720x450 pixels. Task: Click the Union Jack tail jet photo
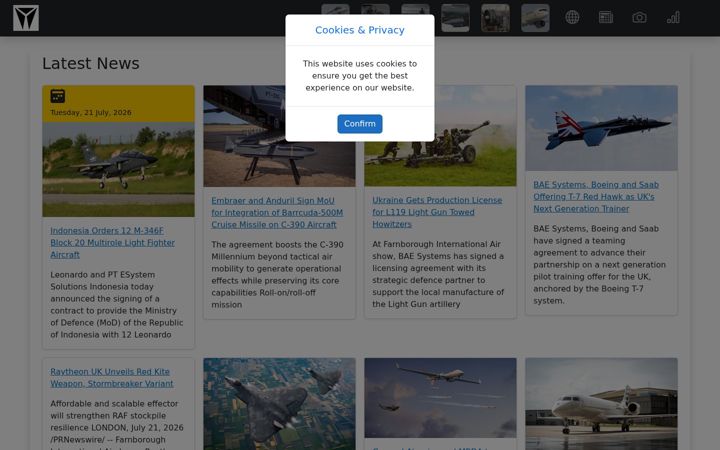click(602, 128)
